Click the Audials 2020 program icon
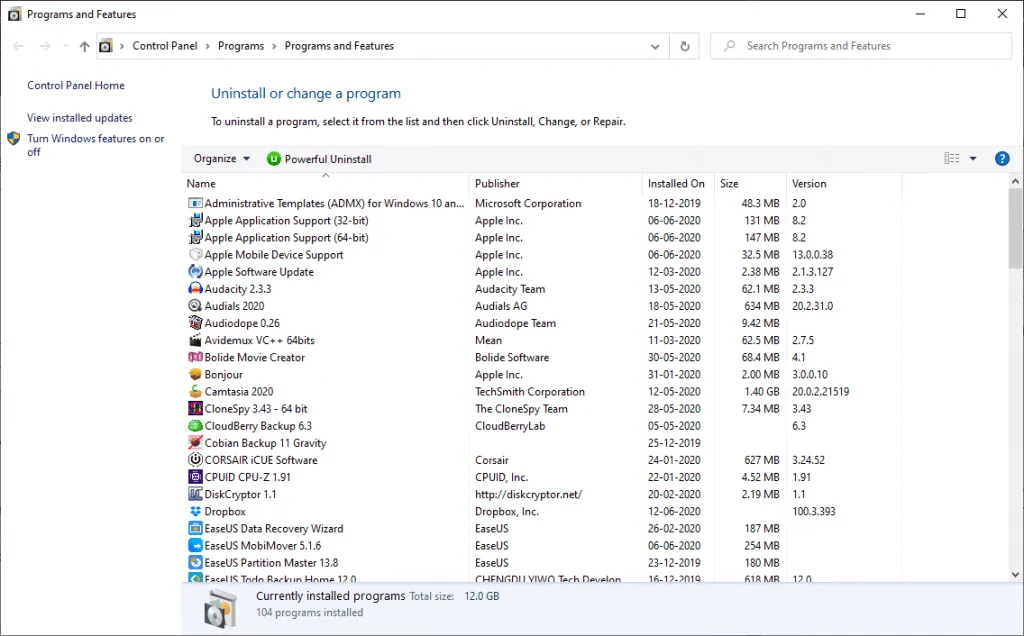1024x636 pixels. tap(195, 306)
